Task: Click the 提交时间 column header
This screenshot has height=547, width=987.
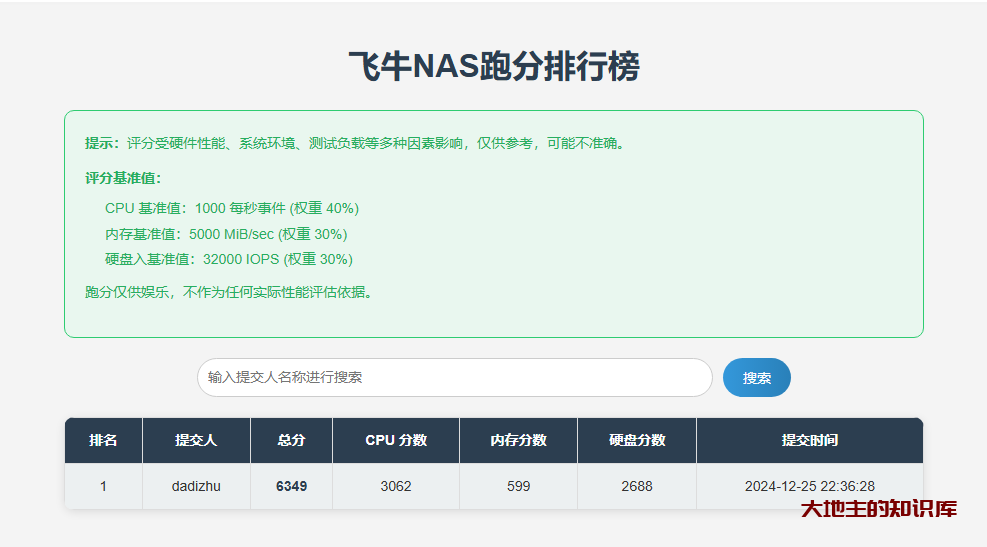Action: click(x=809, y=440)
